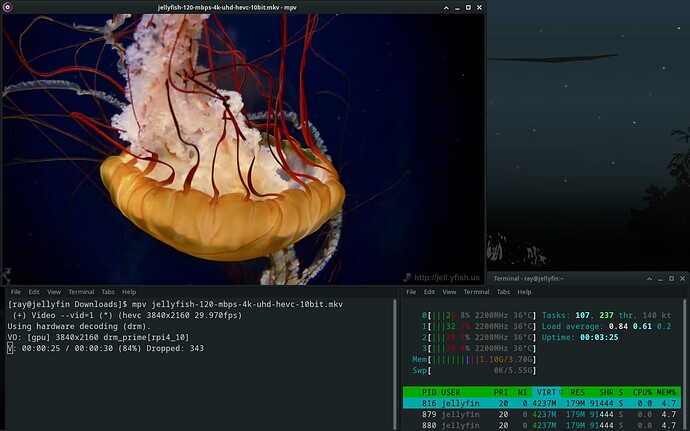Click the Load average line in htop
The width and height of the screenshot is (690, 431).
click(x=606, y=326)
